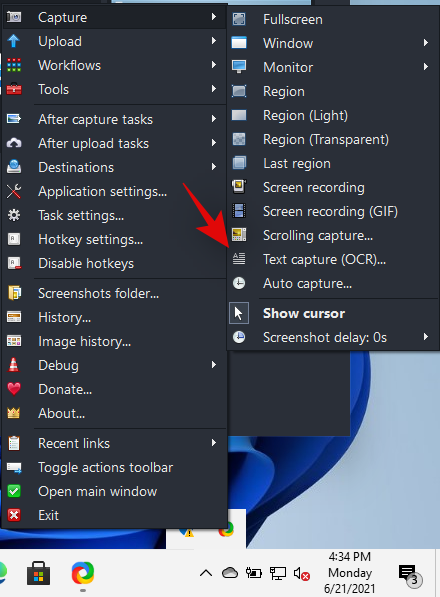Choose Auto capture...
Screen dimensions: 440x597
tap(333, 283)
